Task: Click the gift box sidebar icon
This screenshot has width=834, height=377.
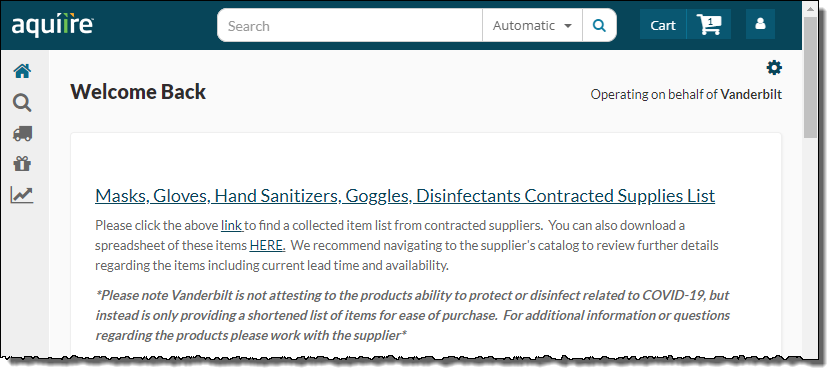Action: click(22, 164)
